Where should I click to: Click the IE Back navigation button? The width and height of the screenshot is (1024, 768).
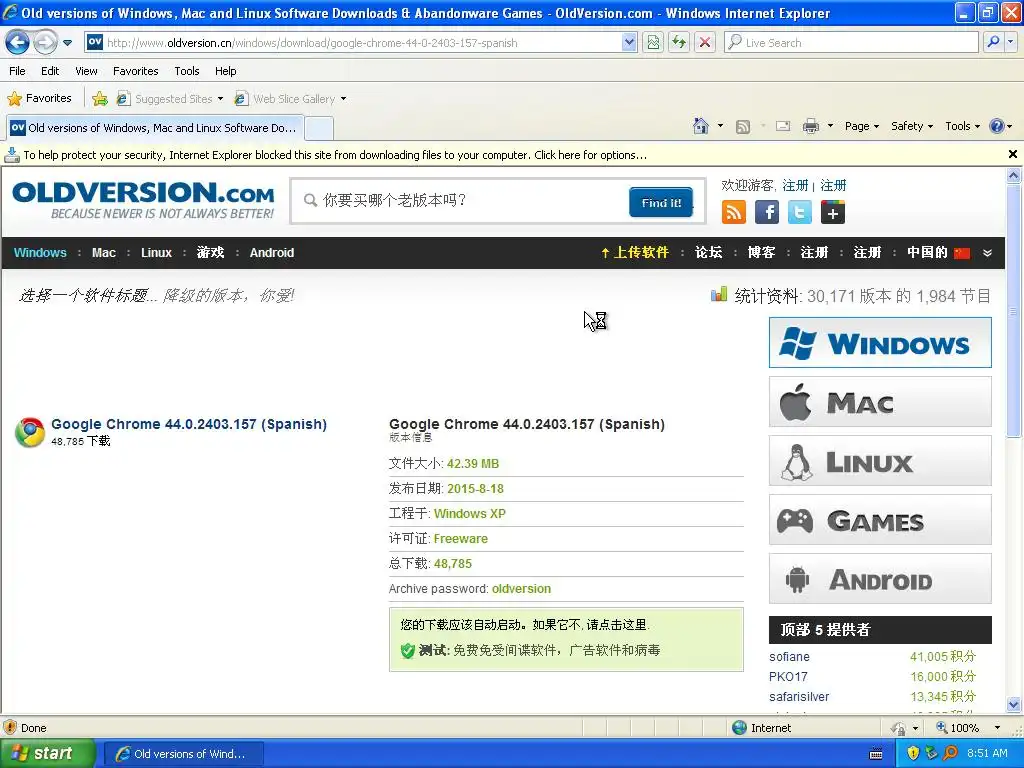click(x=17, y=42)
